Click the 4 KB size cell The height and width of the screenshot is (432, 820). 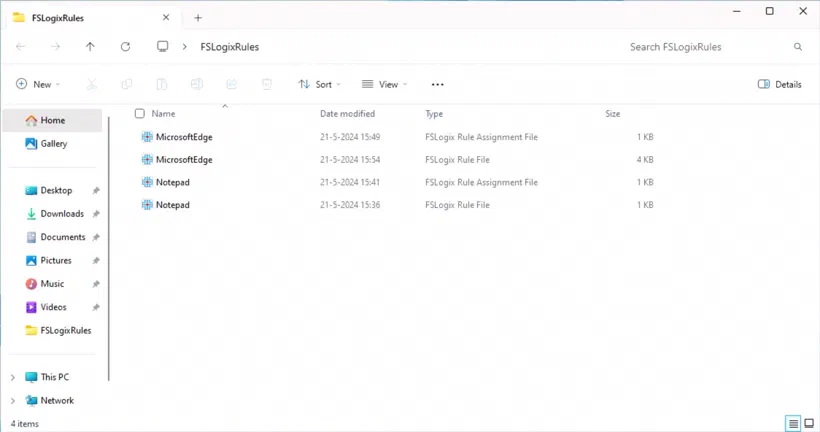(x=645, y=160)
